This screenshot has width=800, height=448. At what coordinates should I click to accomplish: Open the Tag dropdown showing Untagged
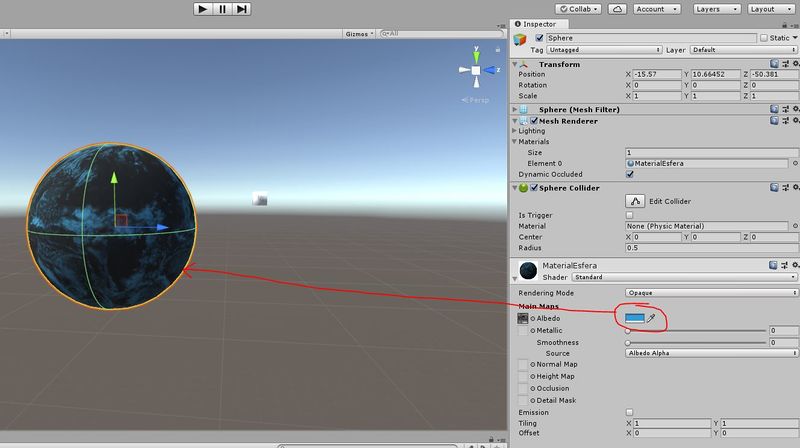click(604, 50)
